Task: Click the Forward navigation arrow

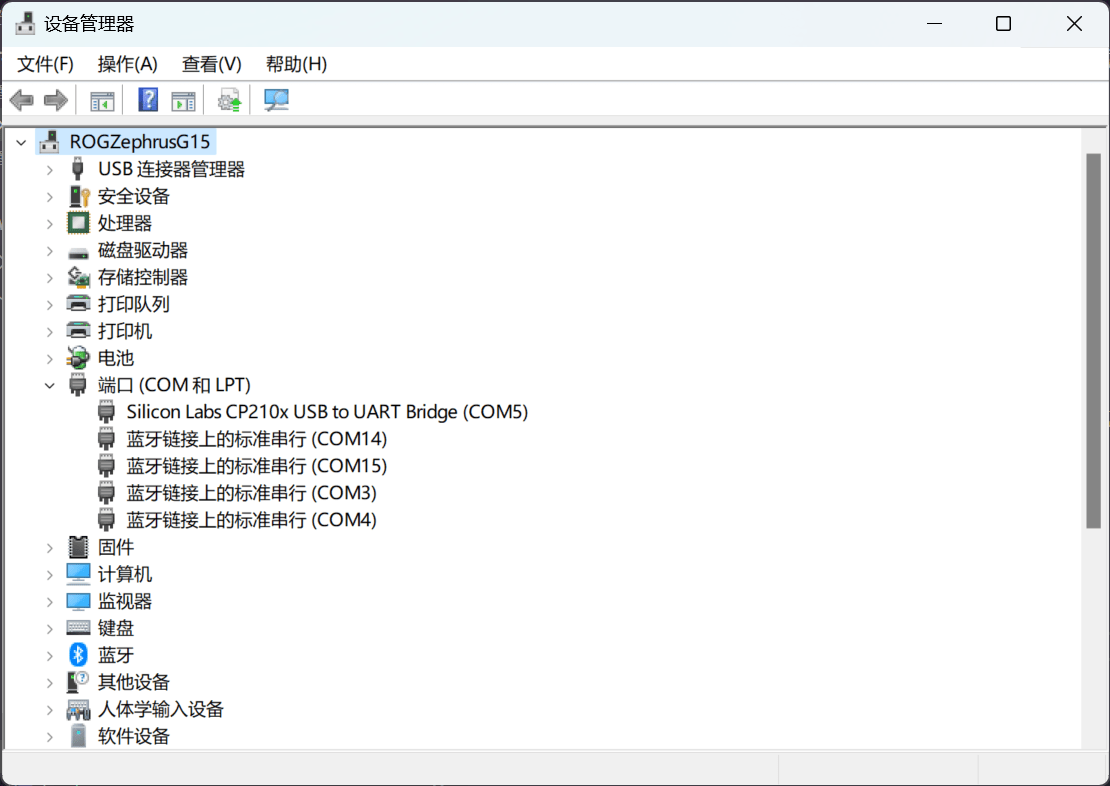Action: tap(55, 99)
